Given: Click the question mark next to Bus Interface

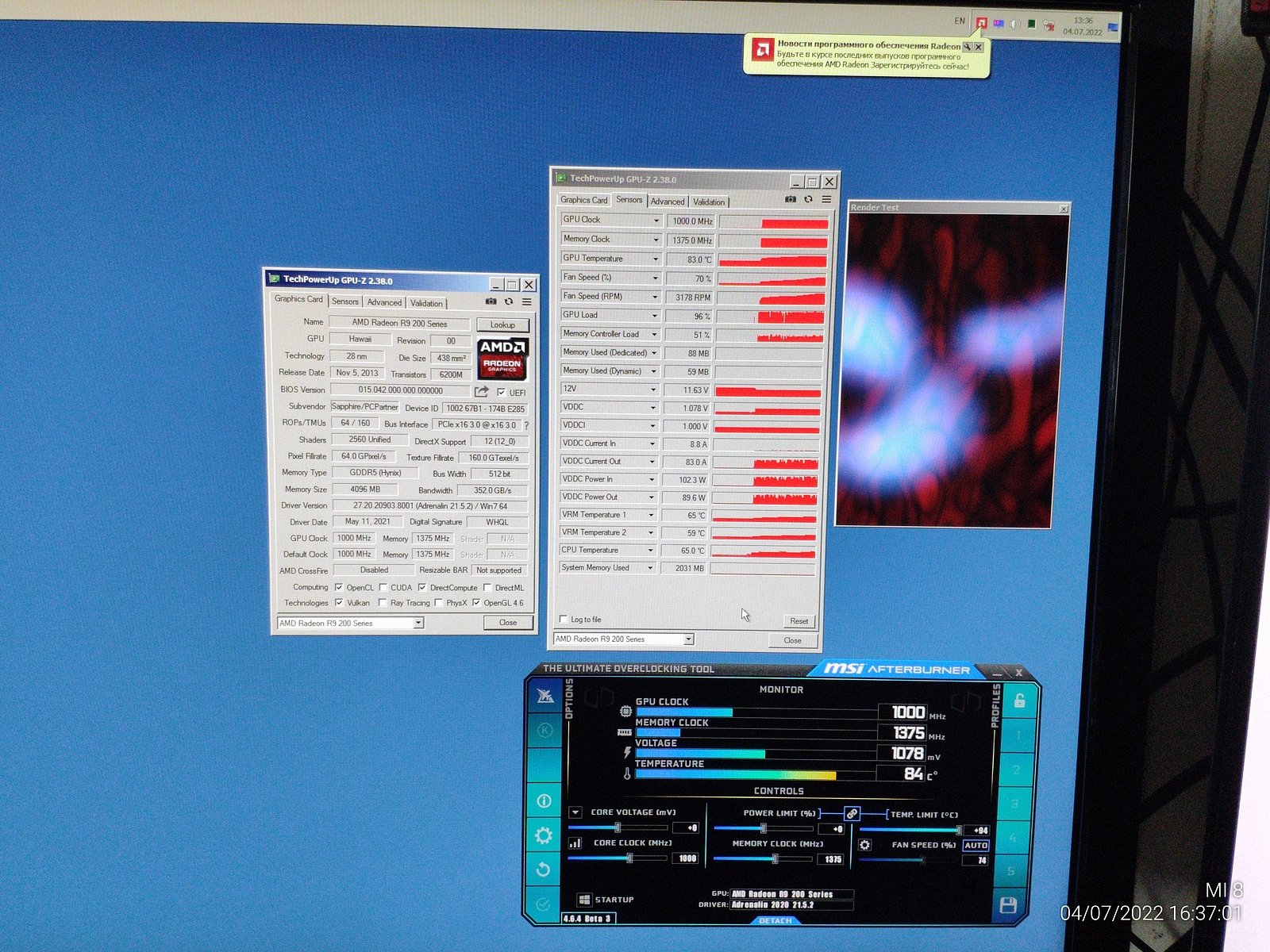Looking at the screenshot, I should 526,425.
